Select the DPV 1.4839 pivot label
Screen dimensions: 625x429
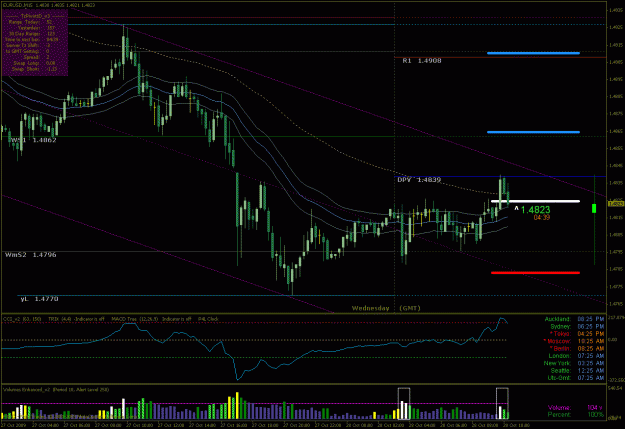click(x=419, y=180)
